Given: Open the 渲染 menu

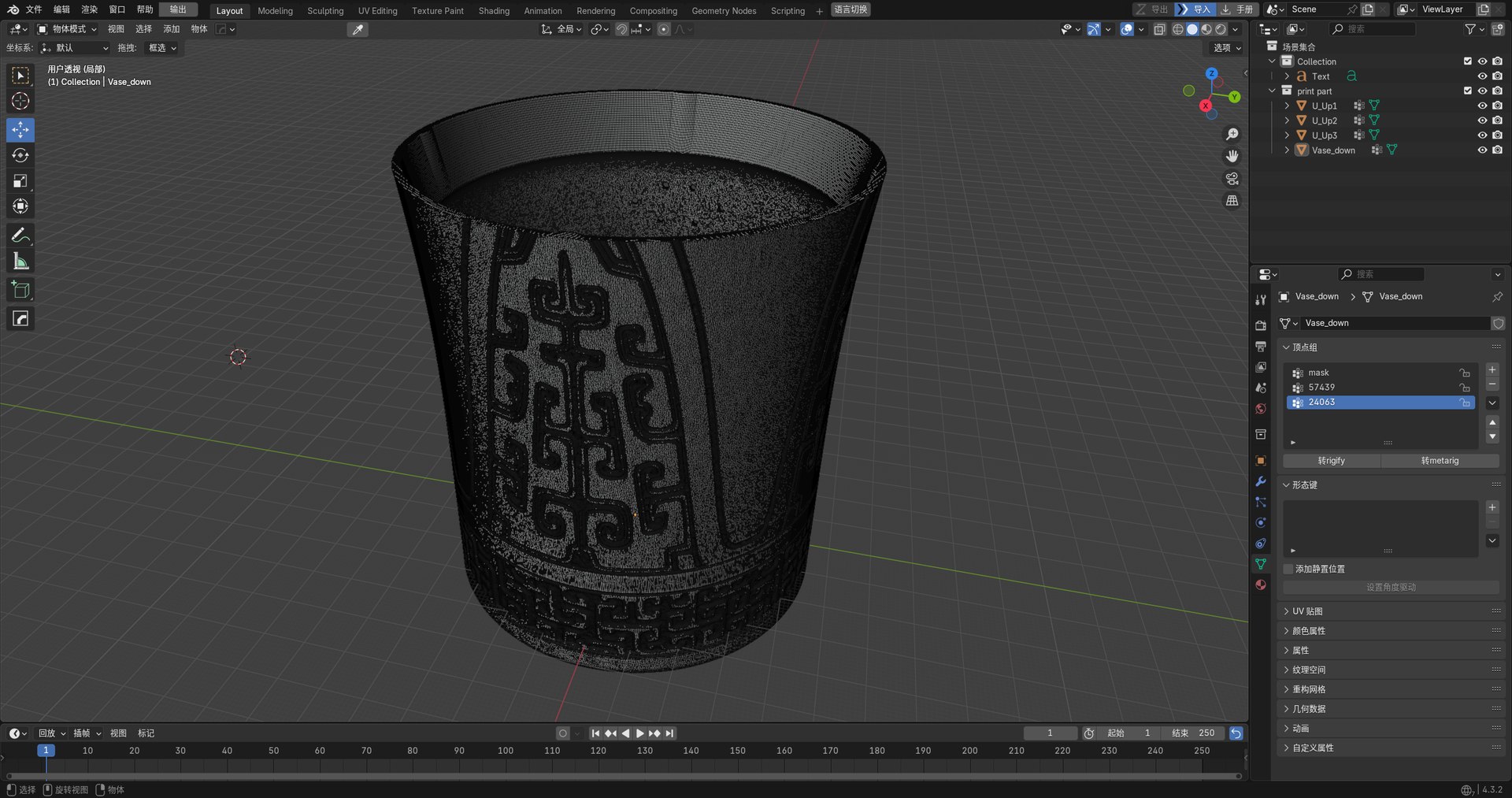Looking at the screenshot, I should click(x=90, y=9).
